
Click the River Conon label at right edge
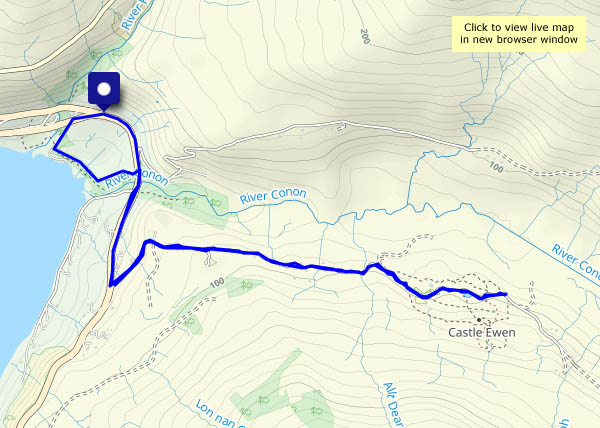(x=576, y=264)
